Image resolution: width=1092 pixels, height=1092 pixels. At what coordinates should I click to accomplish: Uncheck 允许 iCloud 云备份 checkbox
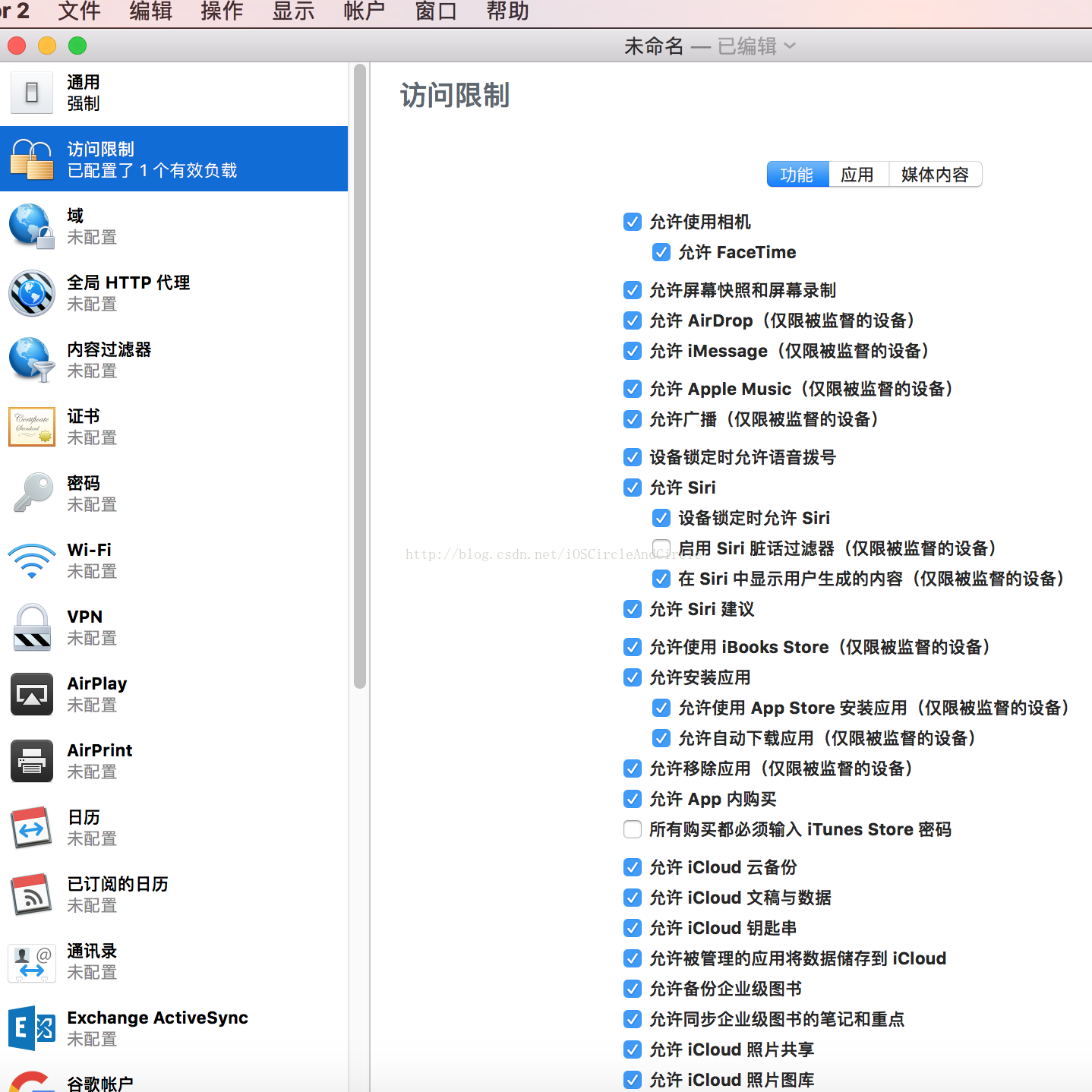click(x=633, y=867)
